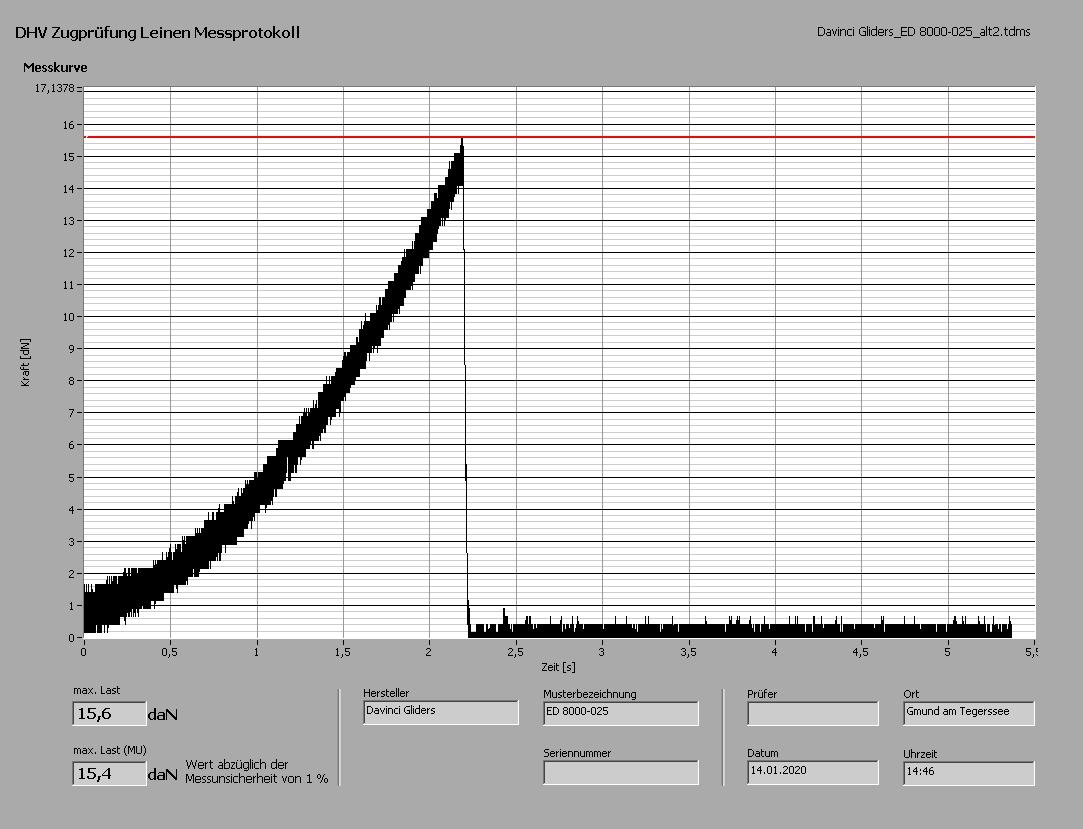Screen dimensions: 1083x829
Task: Click the file name Davinci Gliders_ED 8000-025_alt2.tdms
Action: tap(923, 32)
